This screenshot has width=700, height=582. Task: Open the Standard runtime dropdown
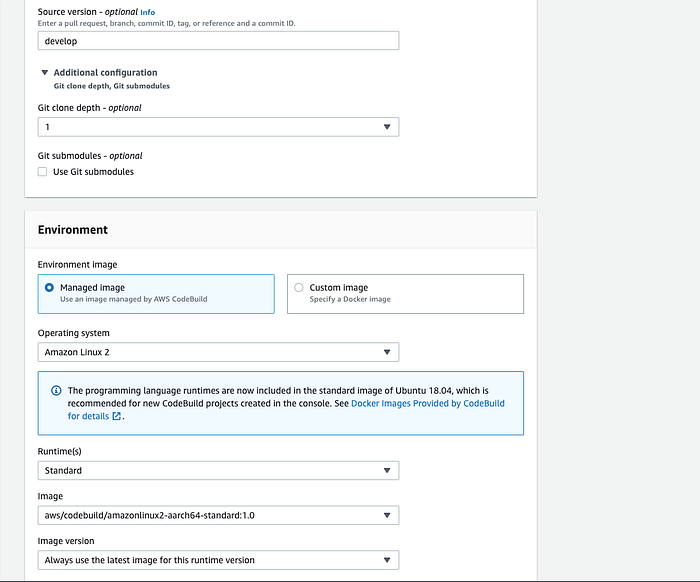(x=218, y=470)
